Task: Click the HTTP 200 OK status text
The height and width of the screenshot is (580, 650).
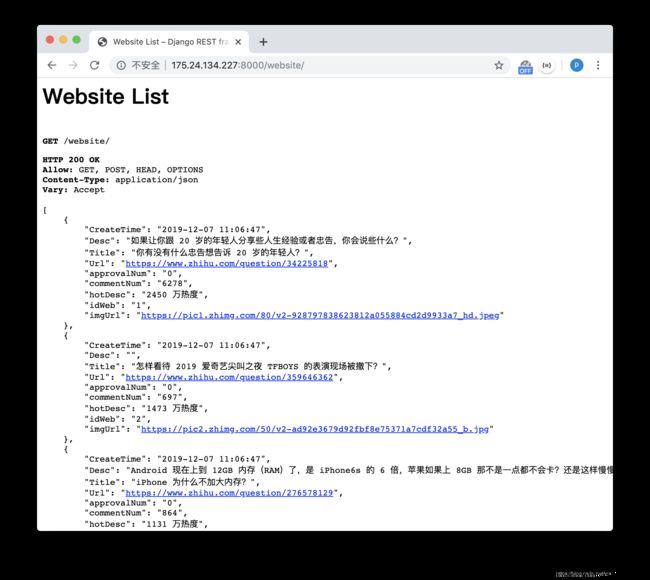Action: [x=71, y=160]
